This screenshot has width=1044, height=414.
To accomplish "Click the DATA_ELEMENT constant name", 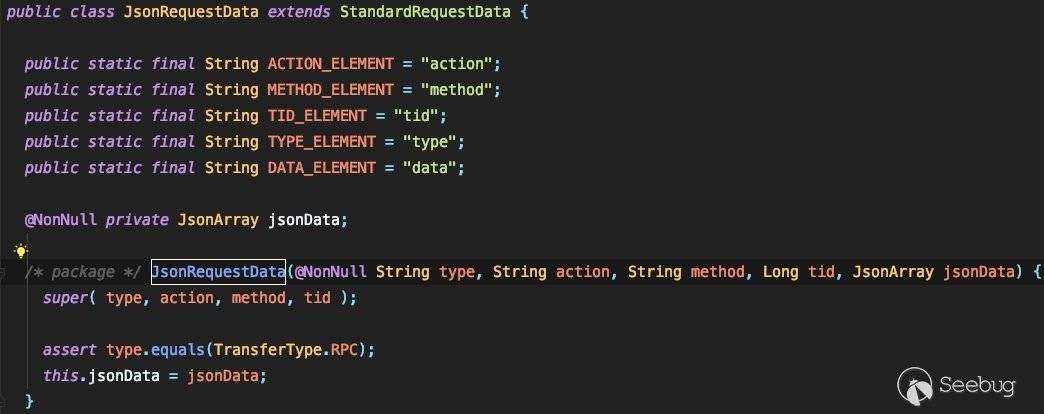I will coord(316,168).
